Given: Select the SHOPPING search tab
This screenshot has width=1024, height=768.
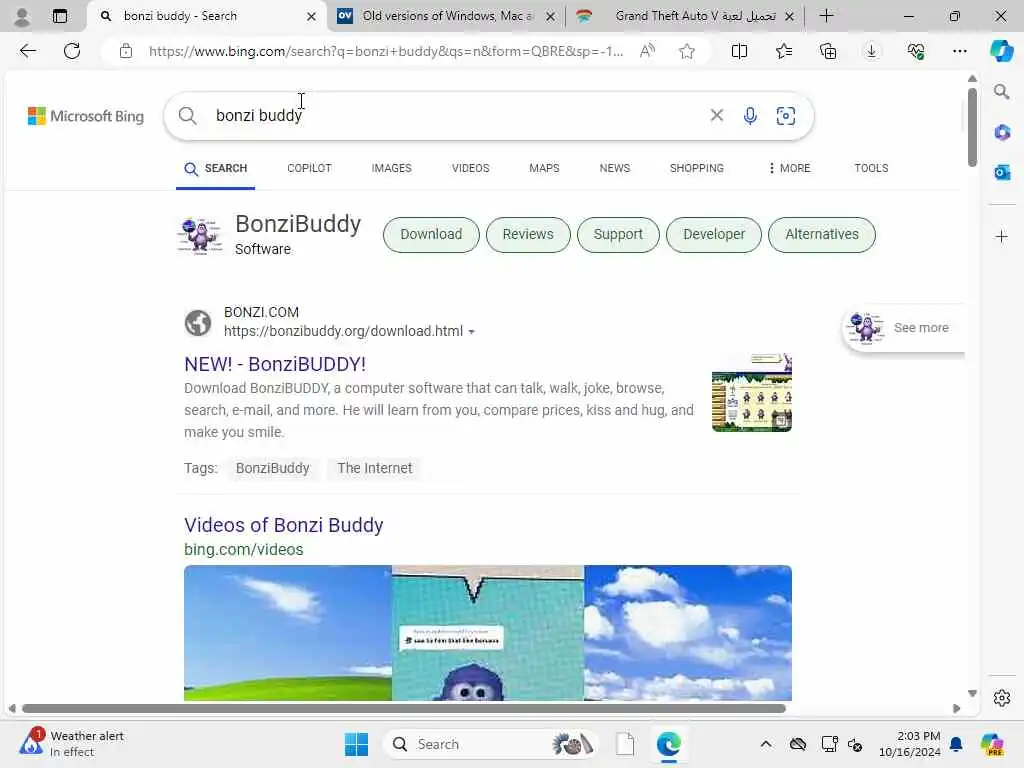Looking at the screenshot, I should [x=696, y=168].
